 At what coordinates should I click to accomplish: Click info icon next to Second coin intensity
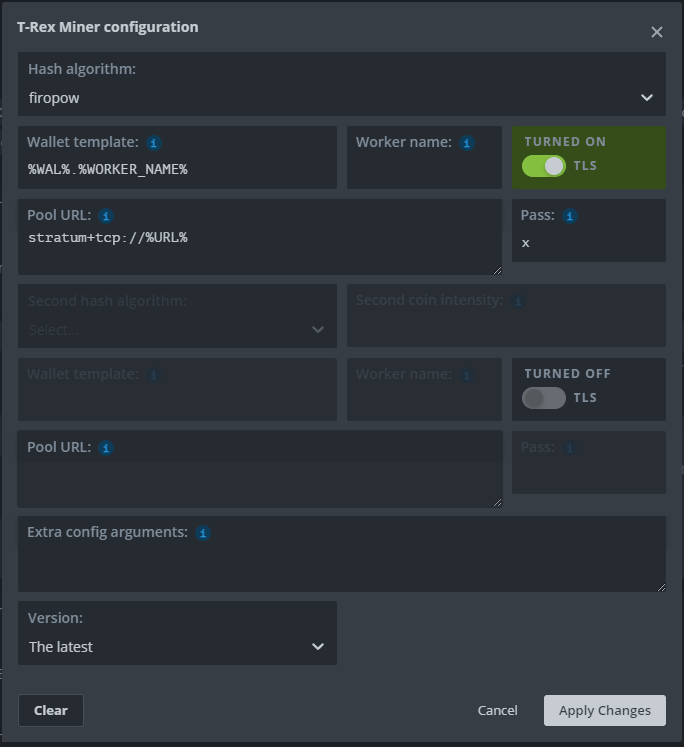518,301
